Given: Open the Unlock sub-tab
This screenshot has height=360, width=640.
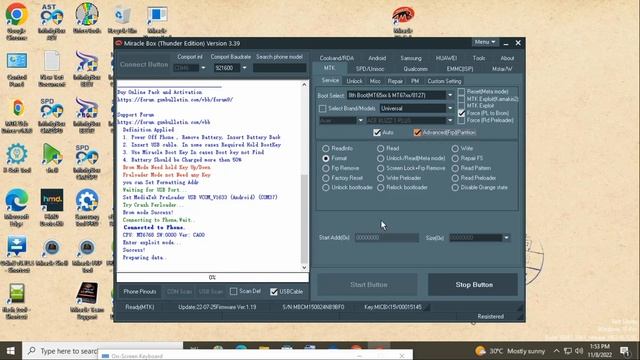Looking at the screenshot, I should click(354, 81).
